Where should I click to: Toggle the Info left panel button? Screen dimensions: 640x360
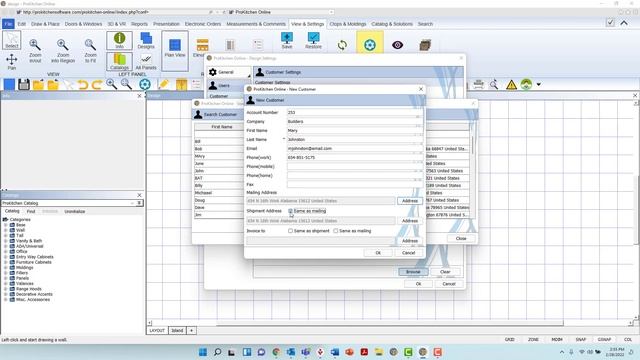click(119, 40)
